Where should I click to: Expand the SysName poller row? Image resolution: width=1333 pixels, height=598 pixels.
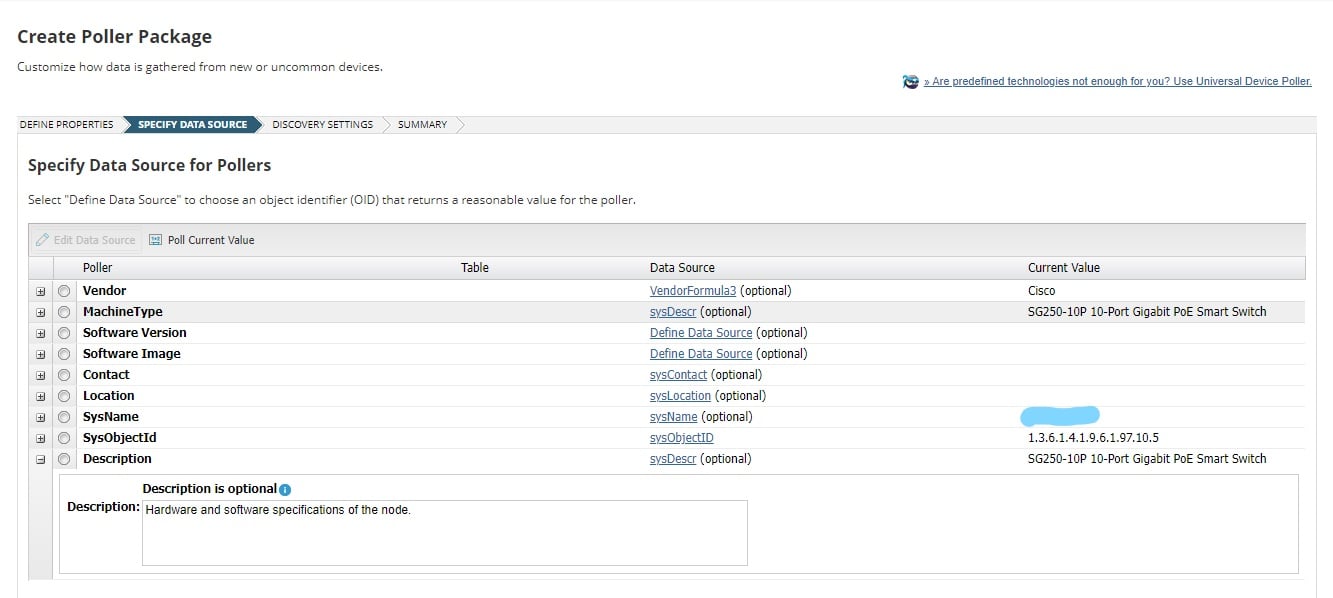point(41,417)
